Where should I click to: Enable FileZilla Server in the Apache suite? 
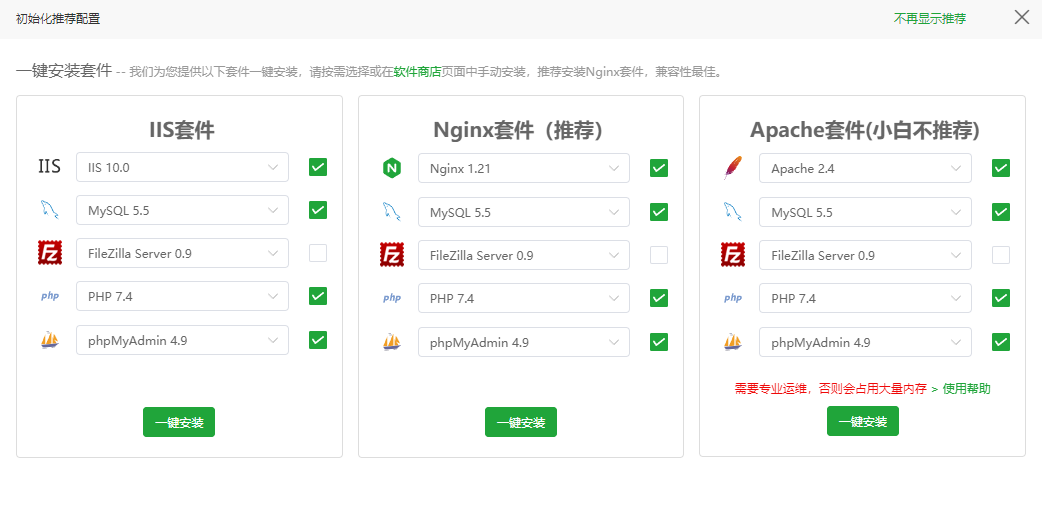(x=1001, y=255)
